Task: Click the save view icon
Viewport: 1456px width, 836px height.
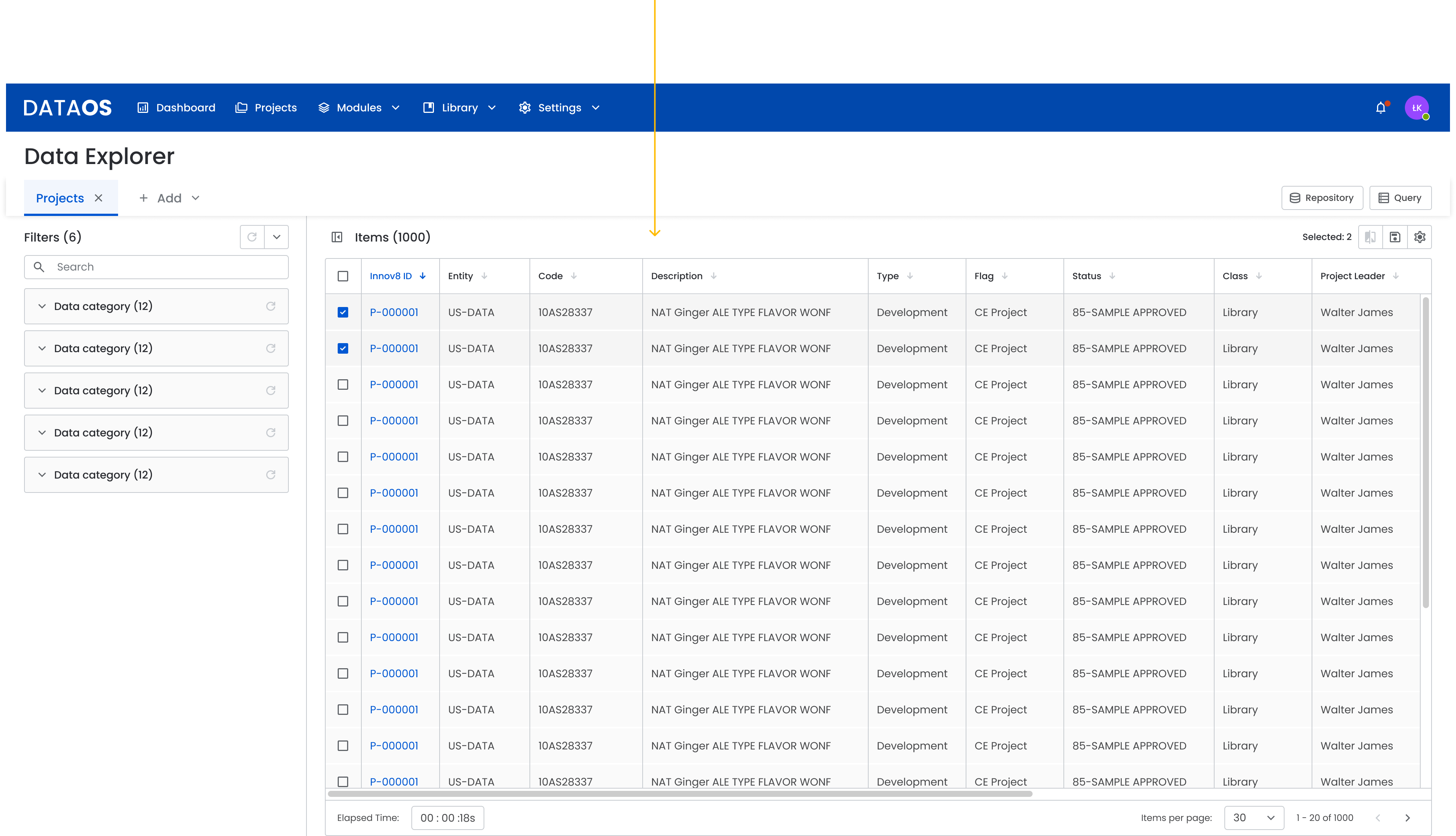Action: click(x=1395, y=237)
